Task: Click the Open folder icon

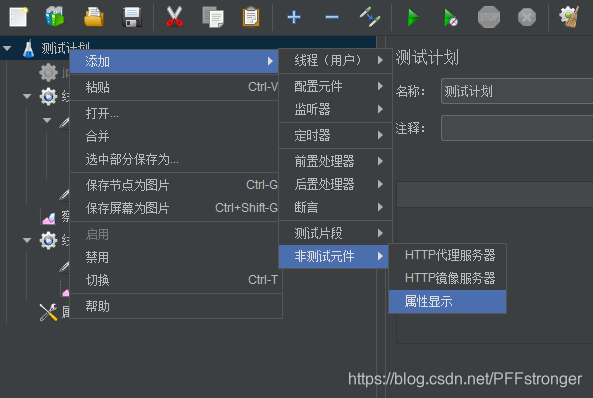Action: click(x=94, y=17)
